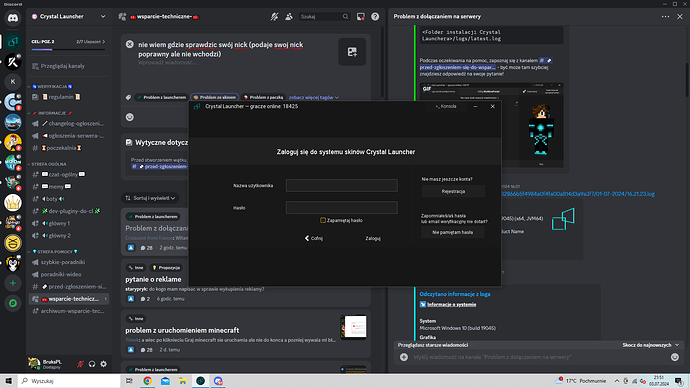Open problem z uruchomieniem minecraft post thumbnail
This screenshot has width=690, height=388.
click(353, 327)
